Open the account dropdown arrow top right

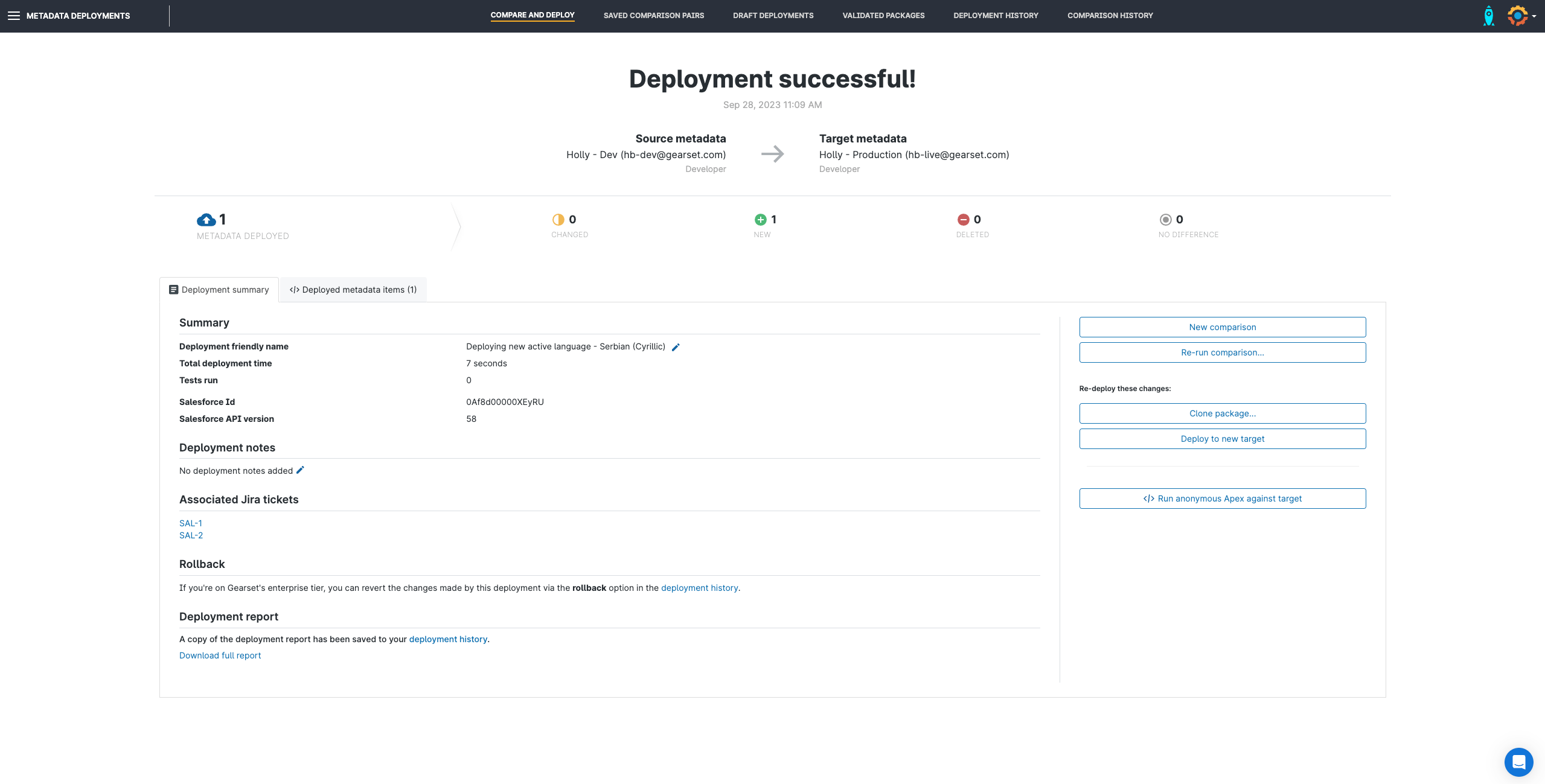pyautogui.click(x=1538, y=16)
